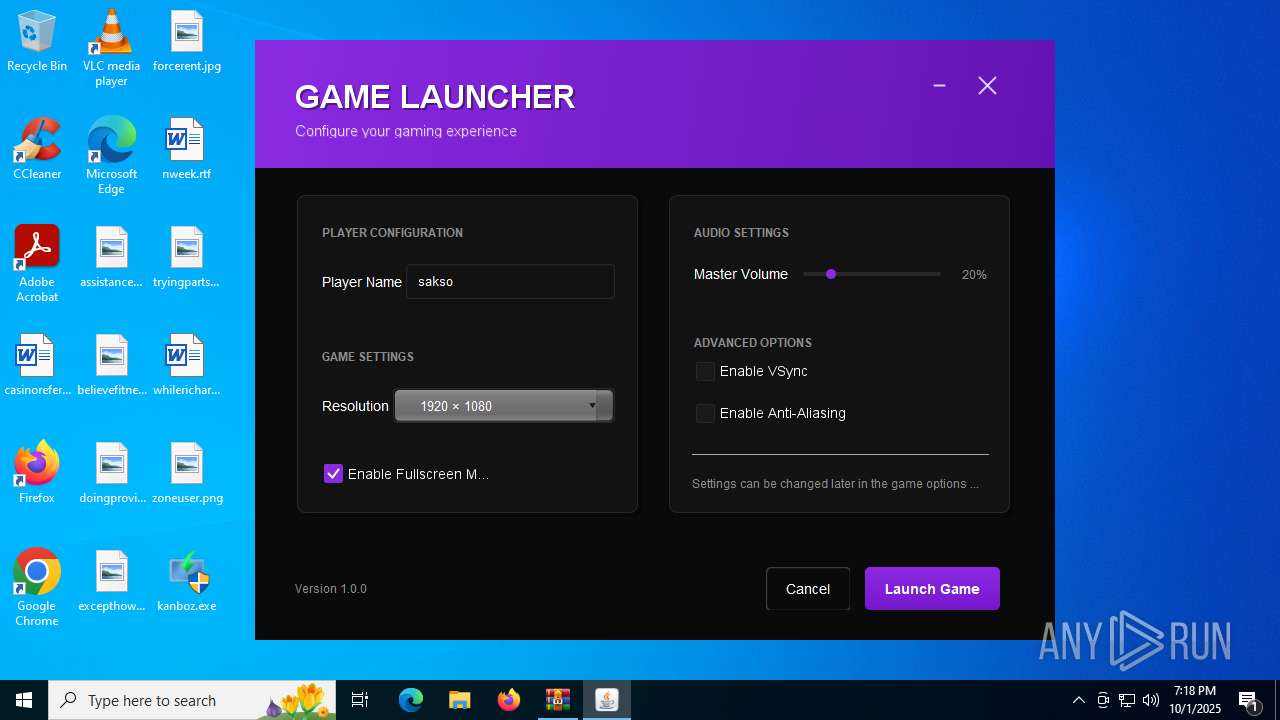
Task: Open the network tray icon
Action: point(1127,700)
